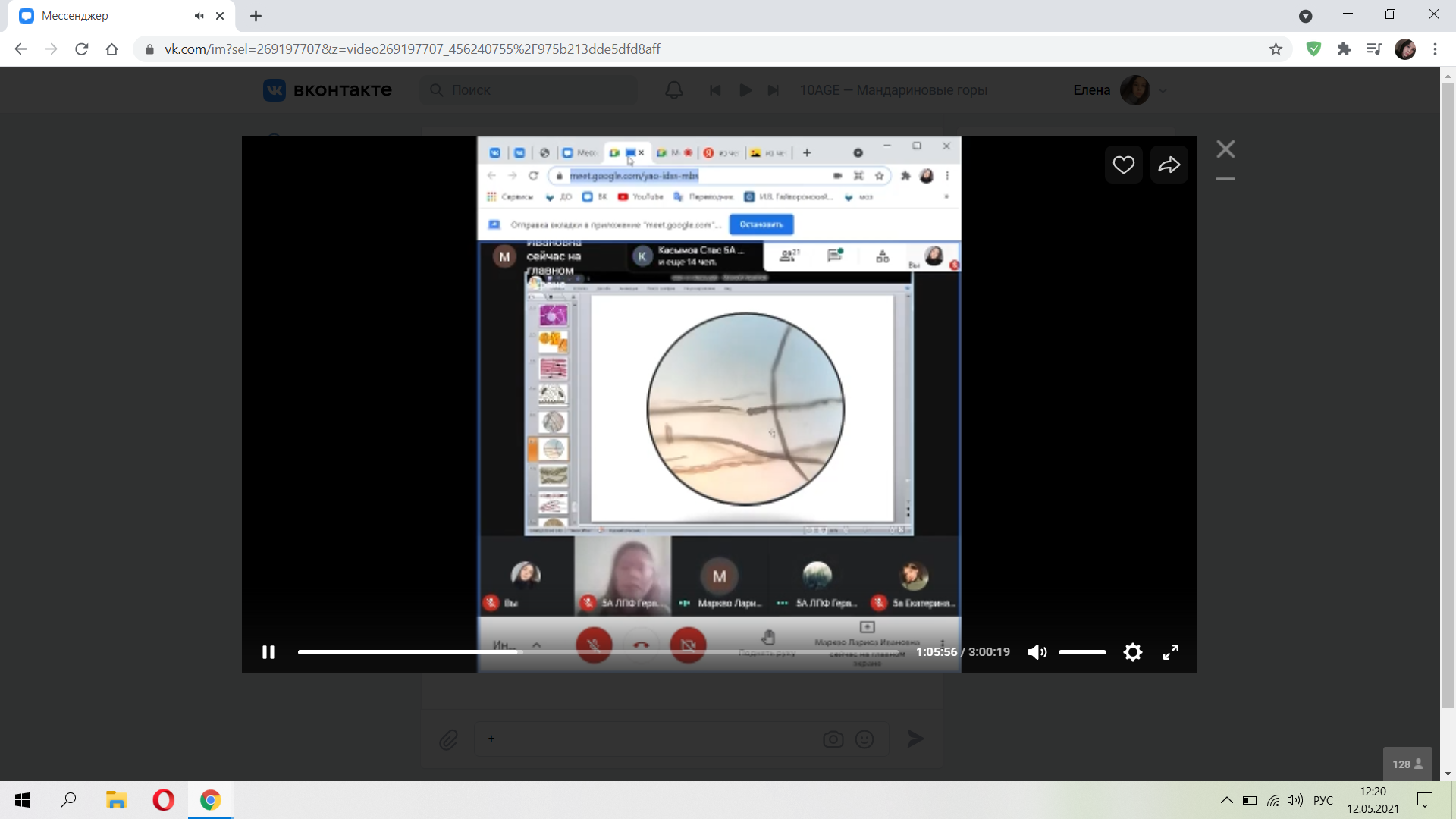Go back in browser history
This screenshot has width=1456, height=819.
coord(20,49)
